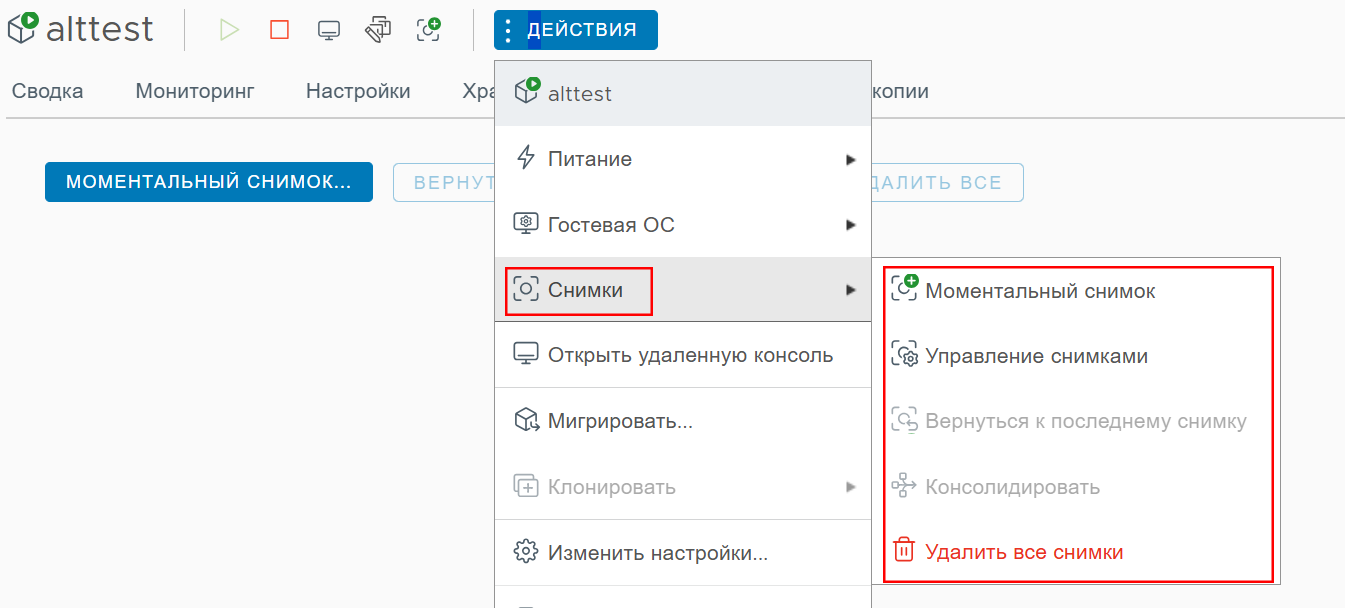This screenshot has height=608, width=1345.
Task: Click the green Power On play icon
Action: pos(229,30)
